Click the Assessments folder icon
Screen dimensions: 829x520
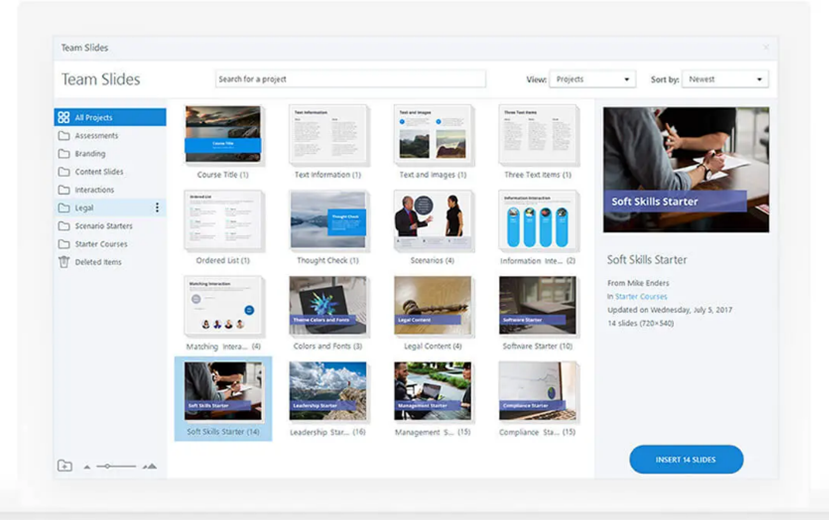64,136
